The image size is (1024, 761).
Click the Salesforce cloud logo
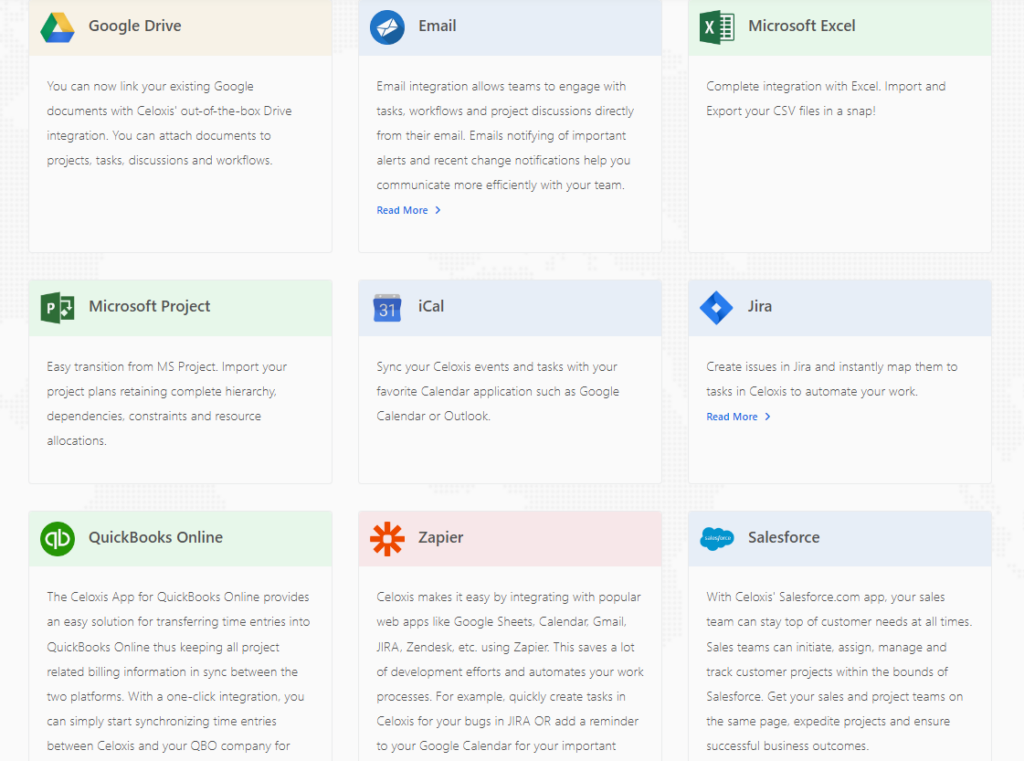click(717, 538)
